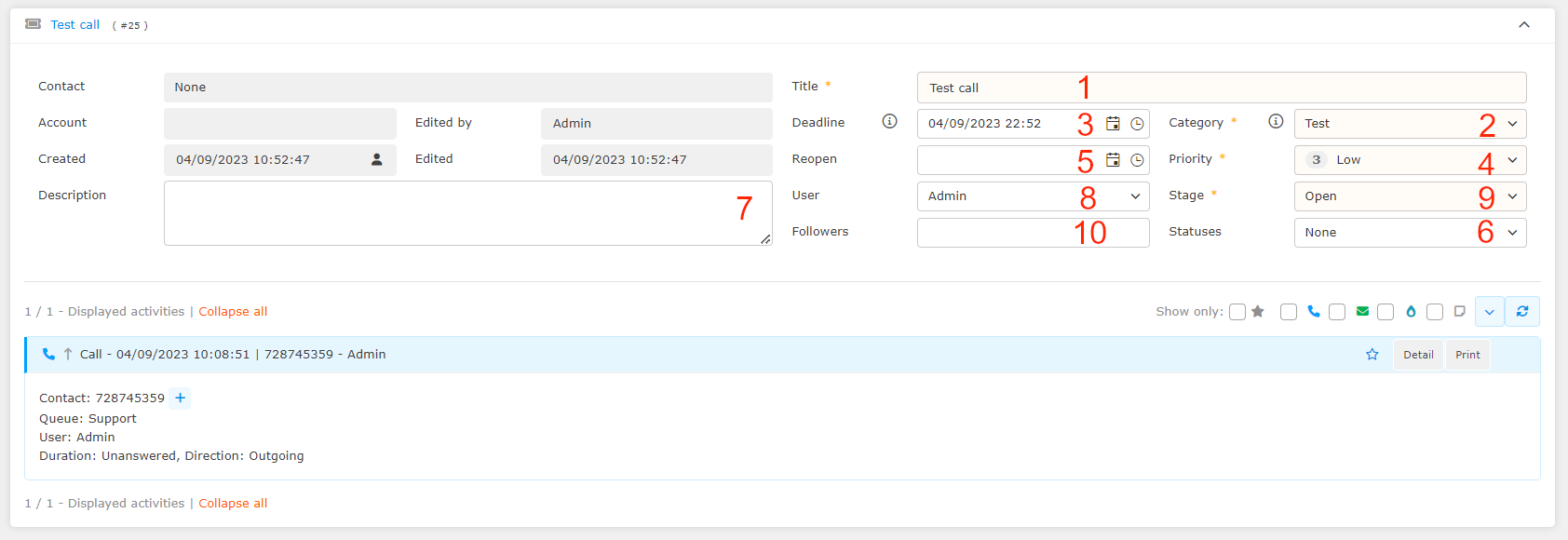Enable the starred-only activities checkbox
This screenshot has height=540, width=1568.
click(x=1237, y=312)
